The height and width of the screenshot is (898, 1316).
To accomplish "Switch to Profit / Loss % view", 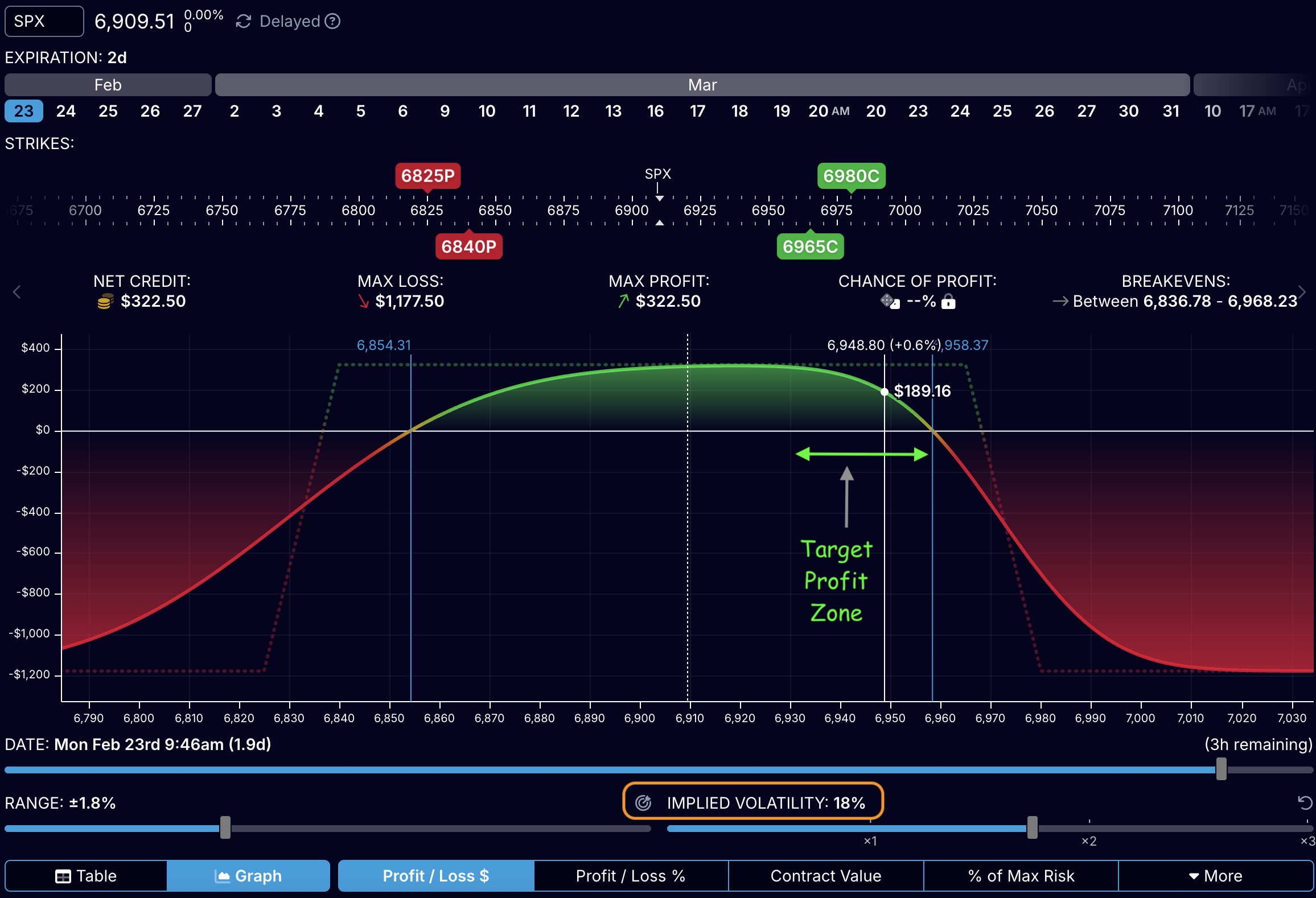I will point(631,876).
